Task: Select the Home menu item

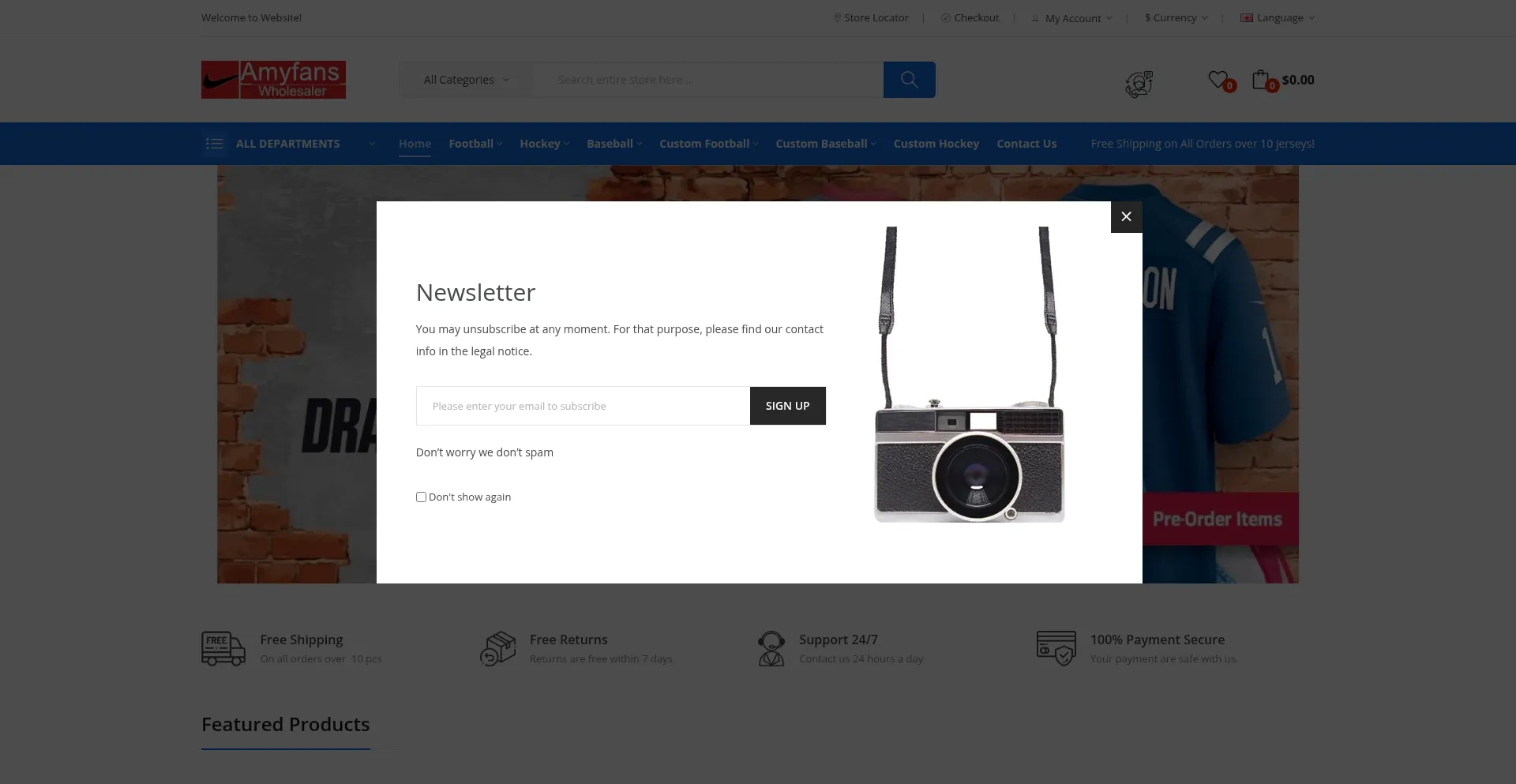Action: pyautogui.click(x=415, y=144)
